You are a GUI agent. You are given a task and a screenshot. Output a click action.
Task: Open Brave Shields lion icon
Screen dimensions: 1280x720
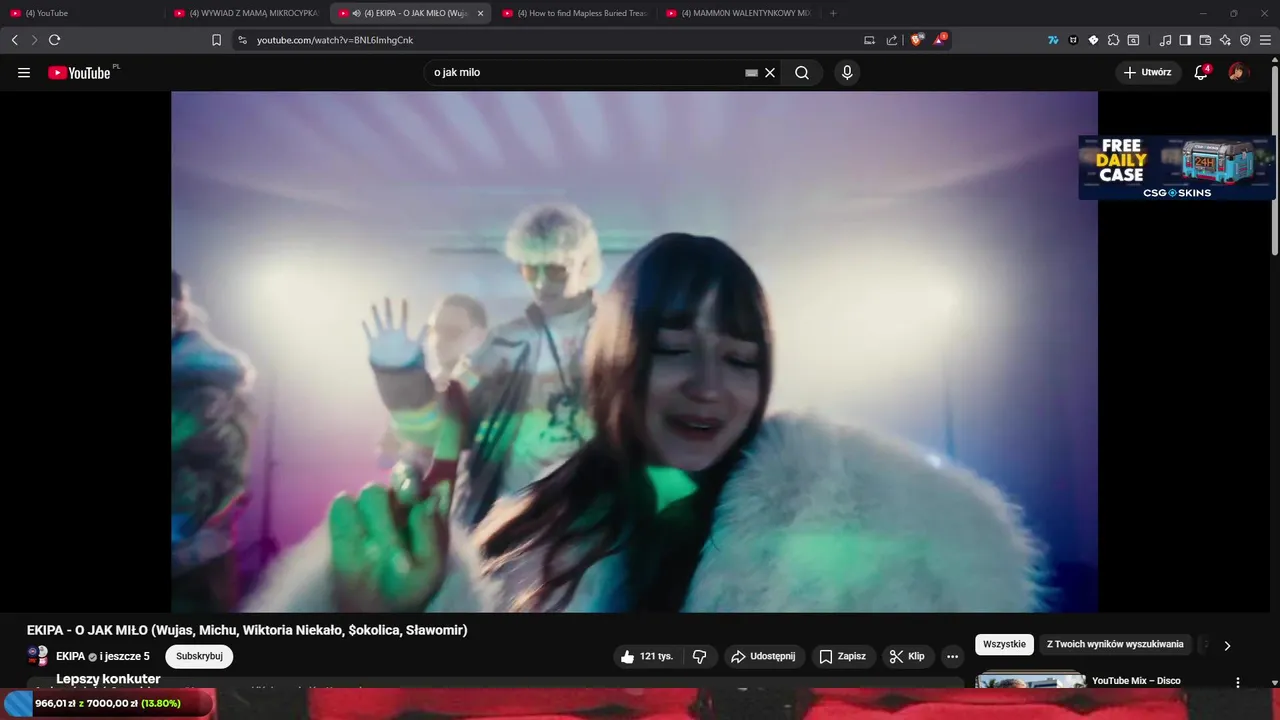916,40
